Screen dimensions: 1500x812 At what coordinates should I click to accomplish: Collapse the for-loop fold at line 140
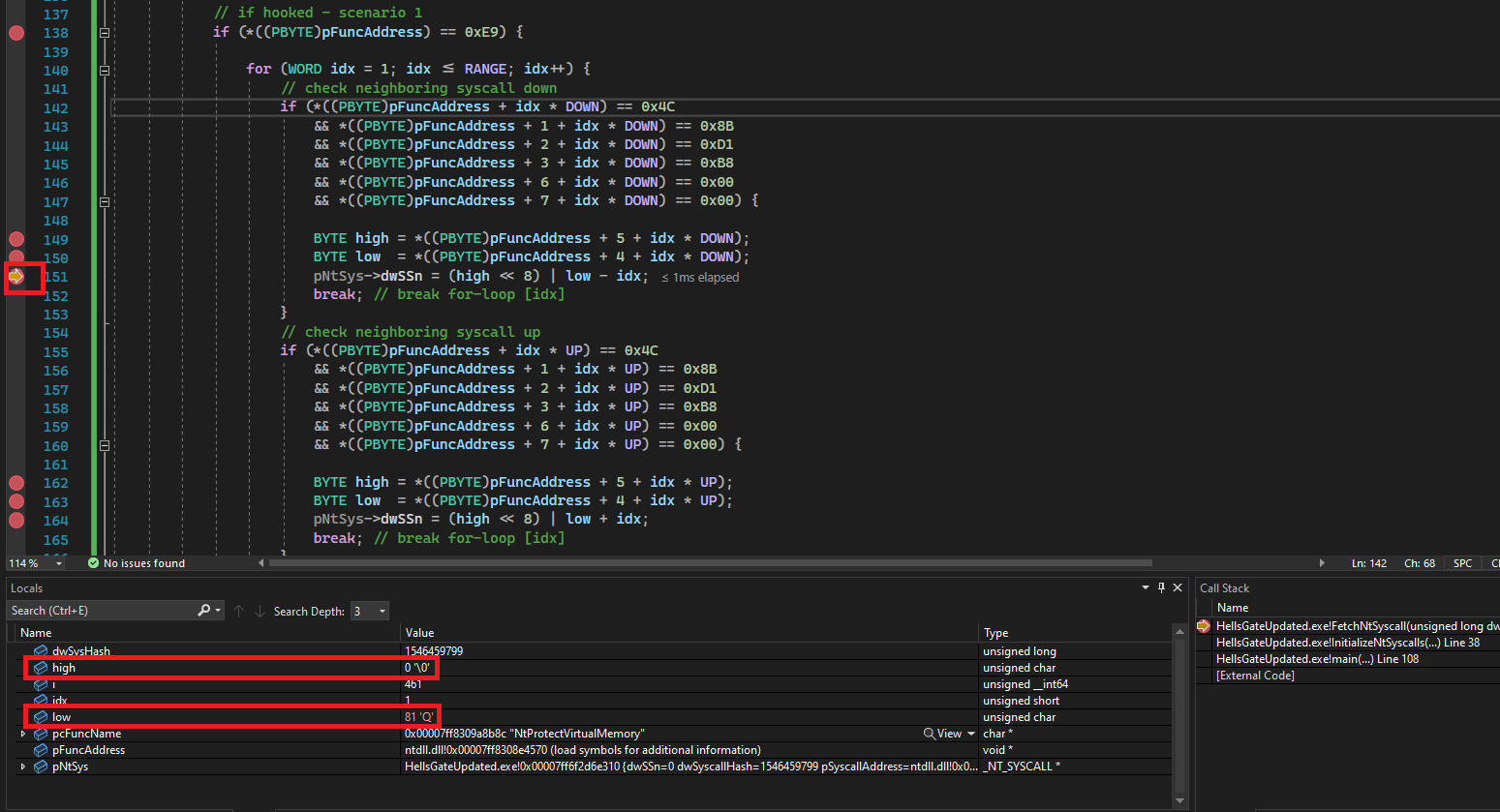(105, 70)
